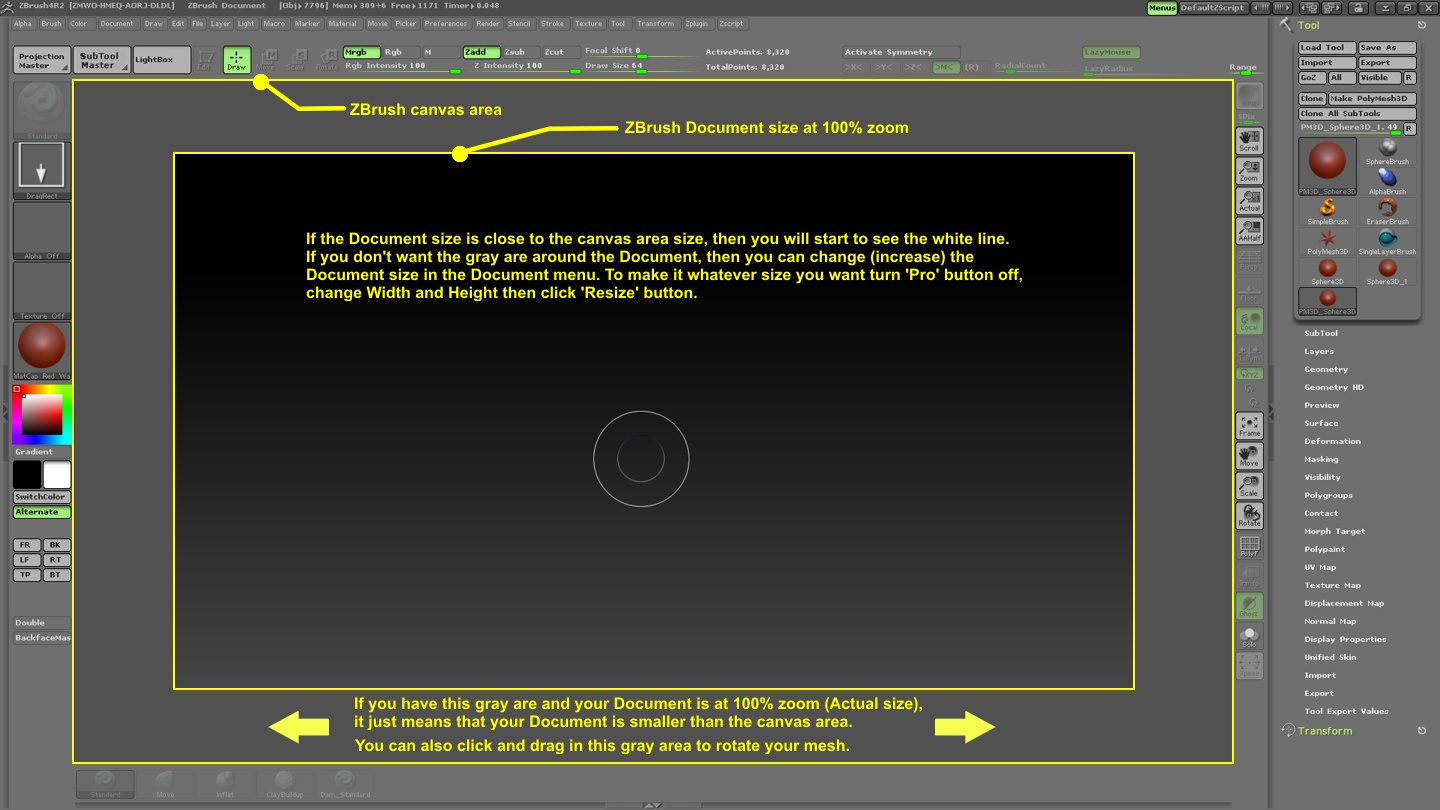The width and height of the screenshot is (1440, 810).
Task: Toggle the Menus button in title bar
Action: 1162,7
